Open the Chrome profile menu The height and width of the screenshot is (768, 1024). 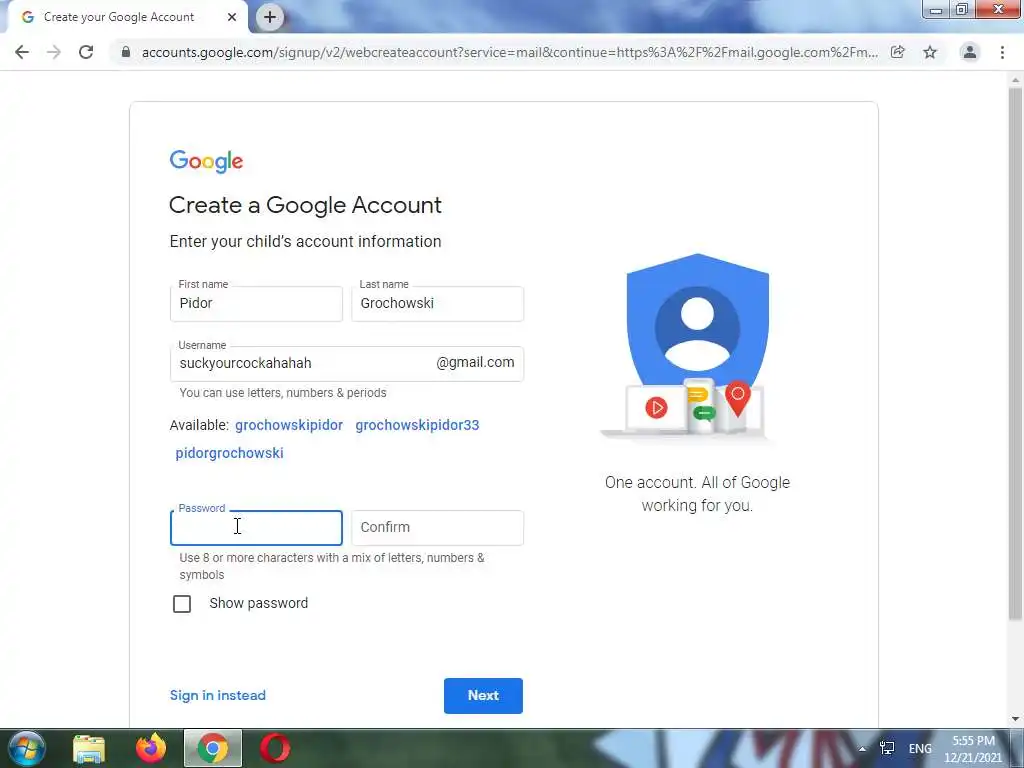[970, 52]
